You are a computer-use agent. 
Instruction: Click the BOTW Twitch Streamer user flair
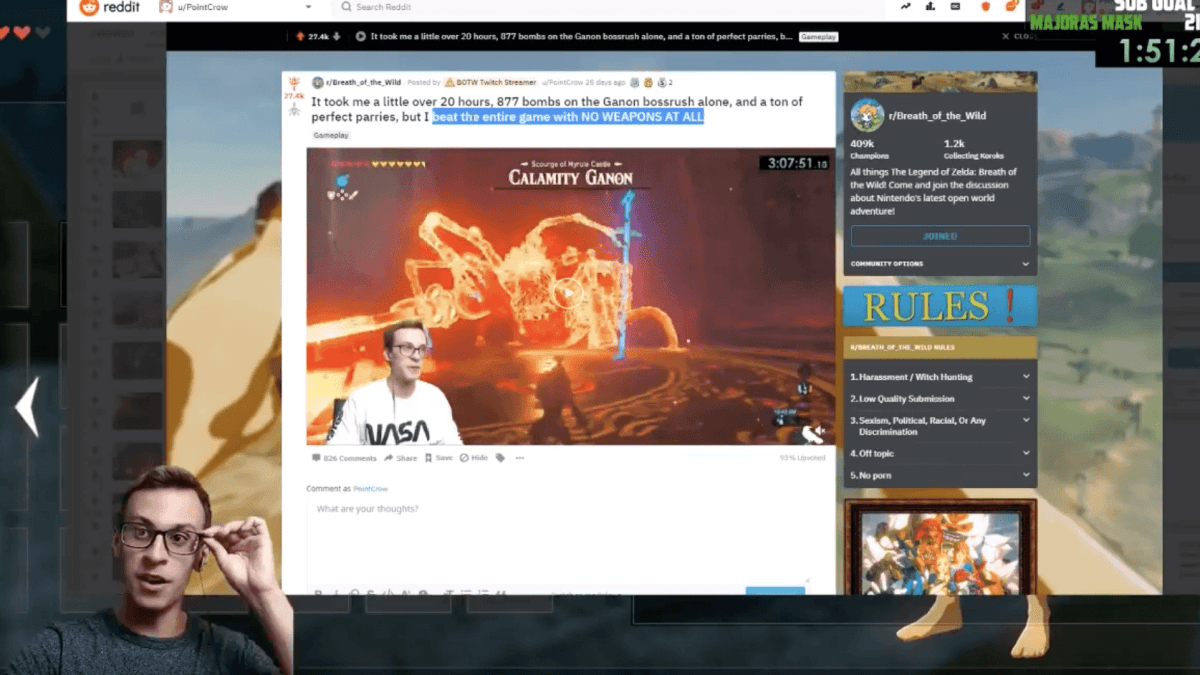(x=490, y=82)
